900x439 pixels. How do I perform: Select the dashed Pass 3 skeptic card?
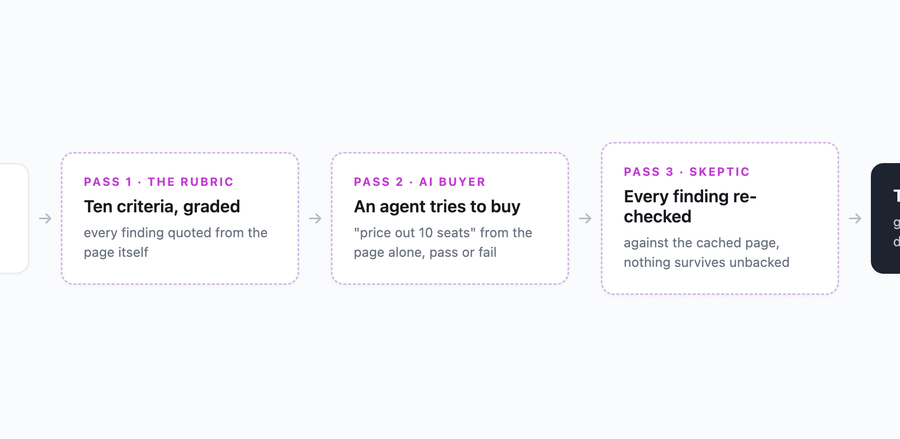click(720, 219)
